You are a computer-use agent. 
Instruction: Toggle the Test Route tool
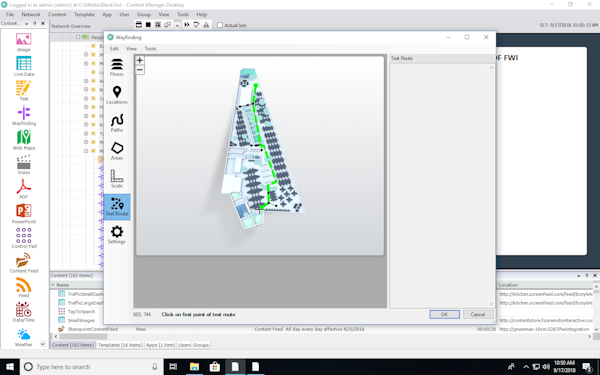(x=117, y=207)
